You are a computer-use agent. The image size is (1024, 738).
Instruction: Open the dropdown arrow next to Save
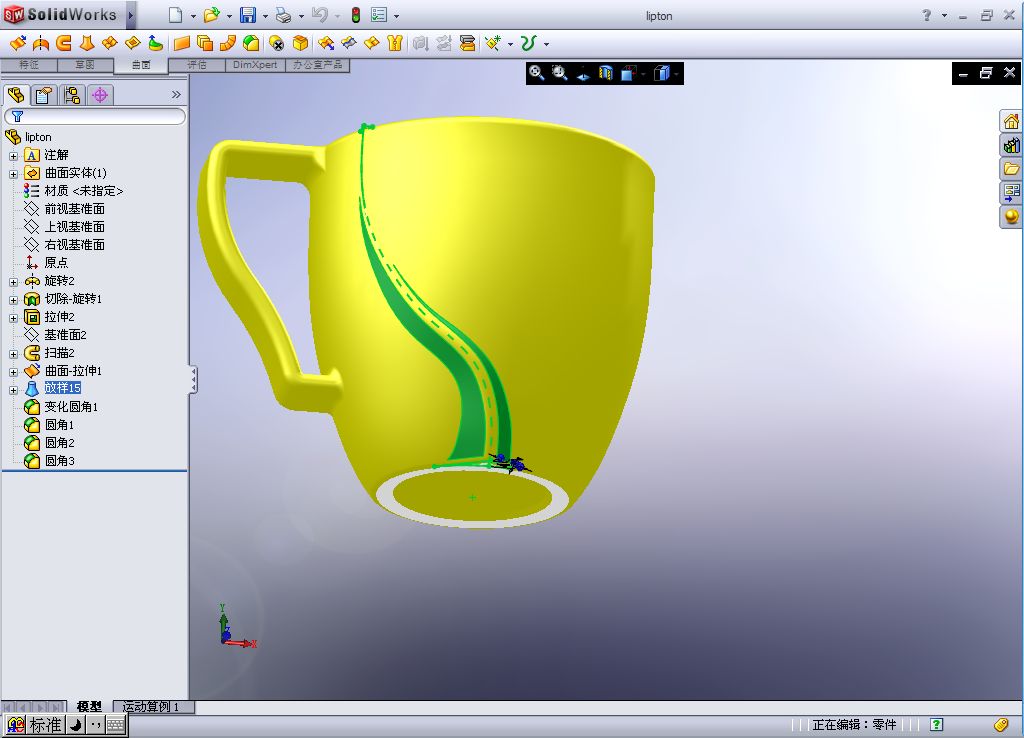point(265,16)
